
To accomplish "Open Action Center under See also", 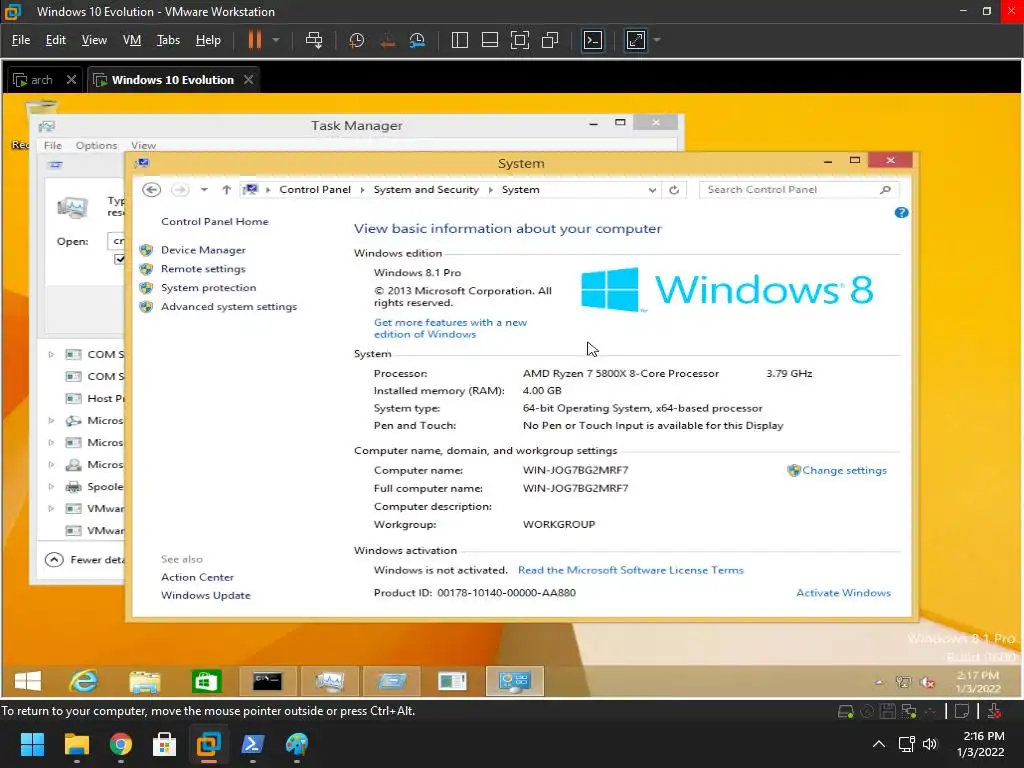I will pos(197,577).
